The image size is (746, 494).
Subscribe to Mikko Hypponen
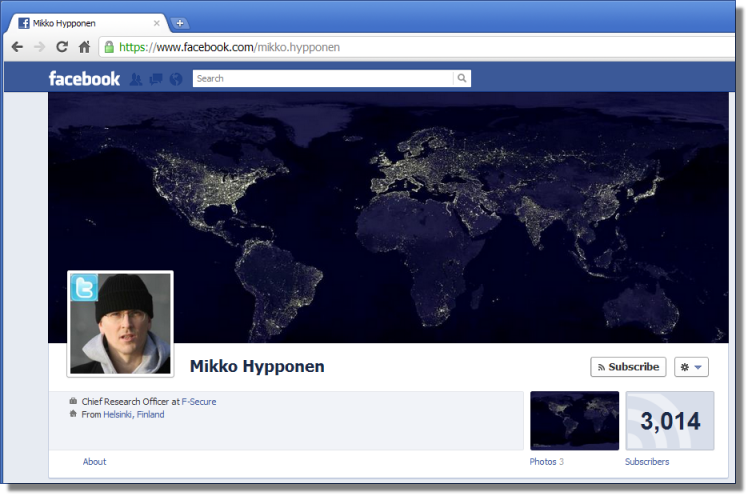click(628, 367)
